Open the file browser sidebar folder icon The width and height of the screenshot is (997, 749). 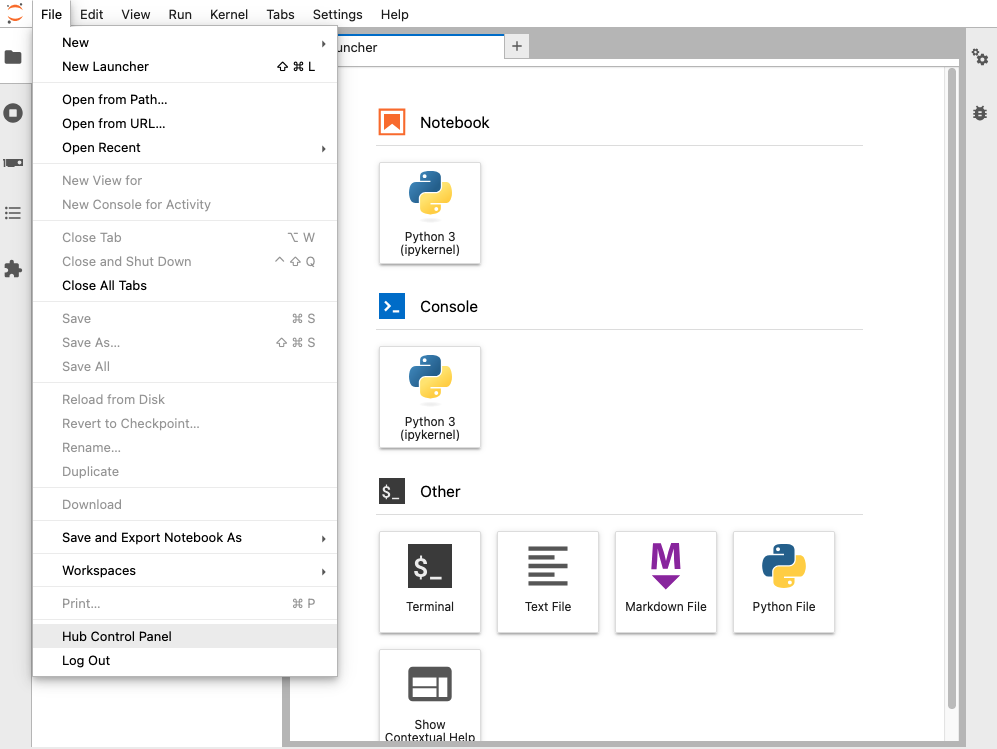[13, 57]
